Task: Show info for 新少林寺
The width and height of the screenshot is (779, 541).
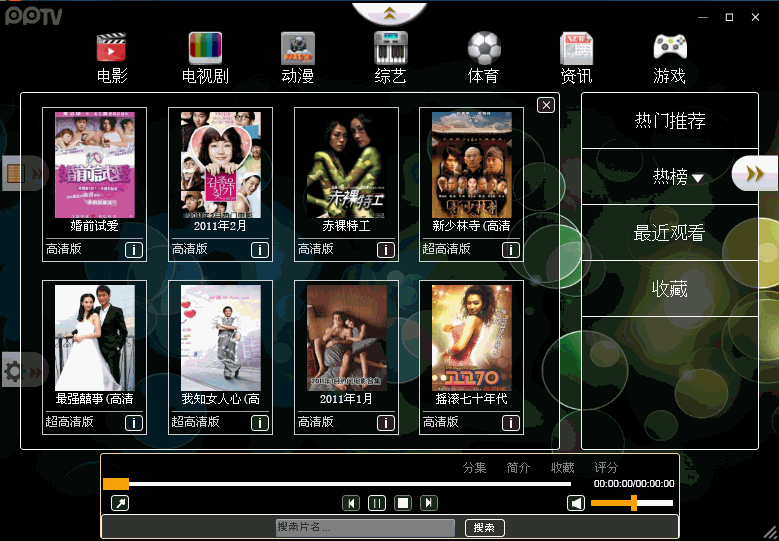Action: (511, 250)
